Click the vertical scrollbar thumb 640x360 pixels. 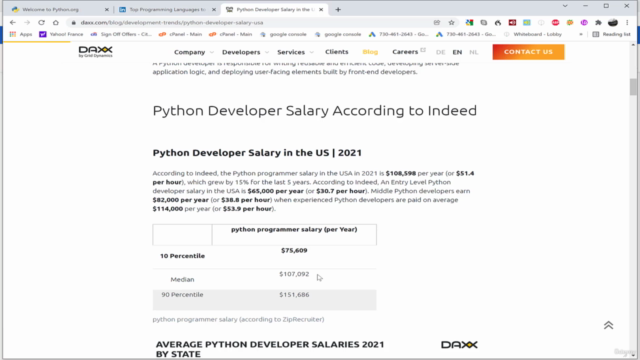(x=633, y=87)
